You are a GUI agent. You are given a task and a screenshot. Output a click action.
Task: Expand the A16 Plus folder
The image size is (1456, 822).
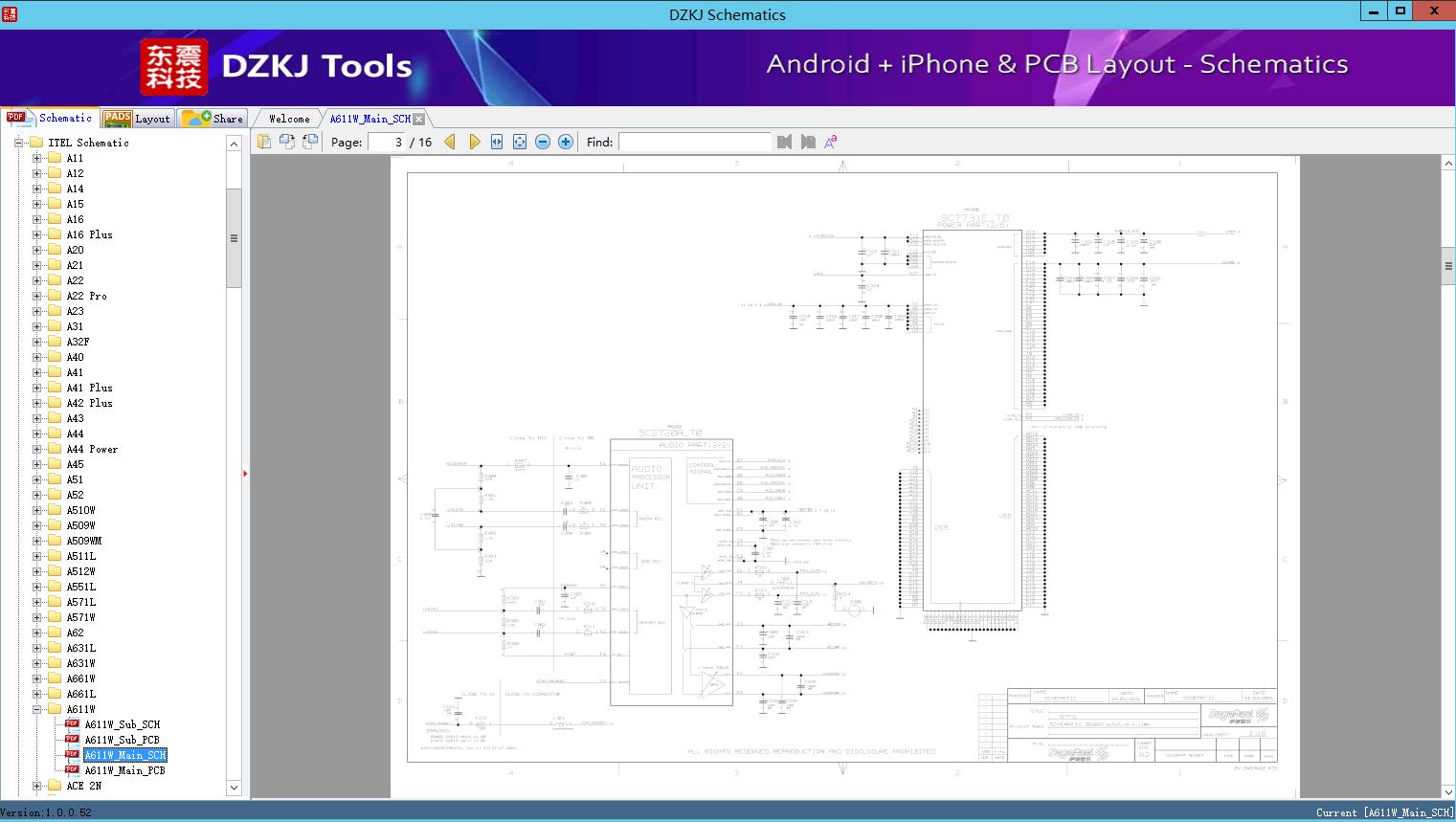click(37, 234)
